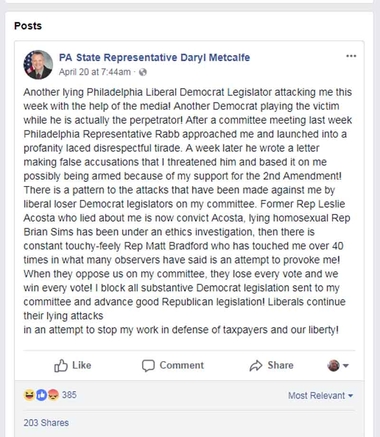The height and width of the screenshot is (437, 380).
Task: Open Daryl Metcalfe's profile picture
Action: coord(38,65)
